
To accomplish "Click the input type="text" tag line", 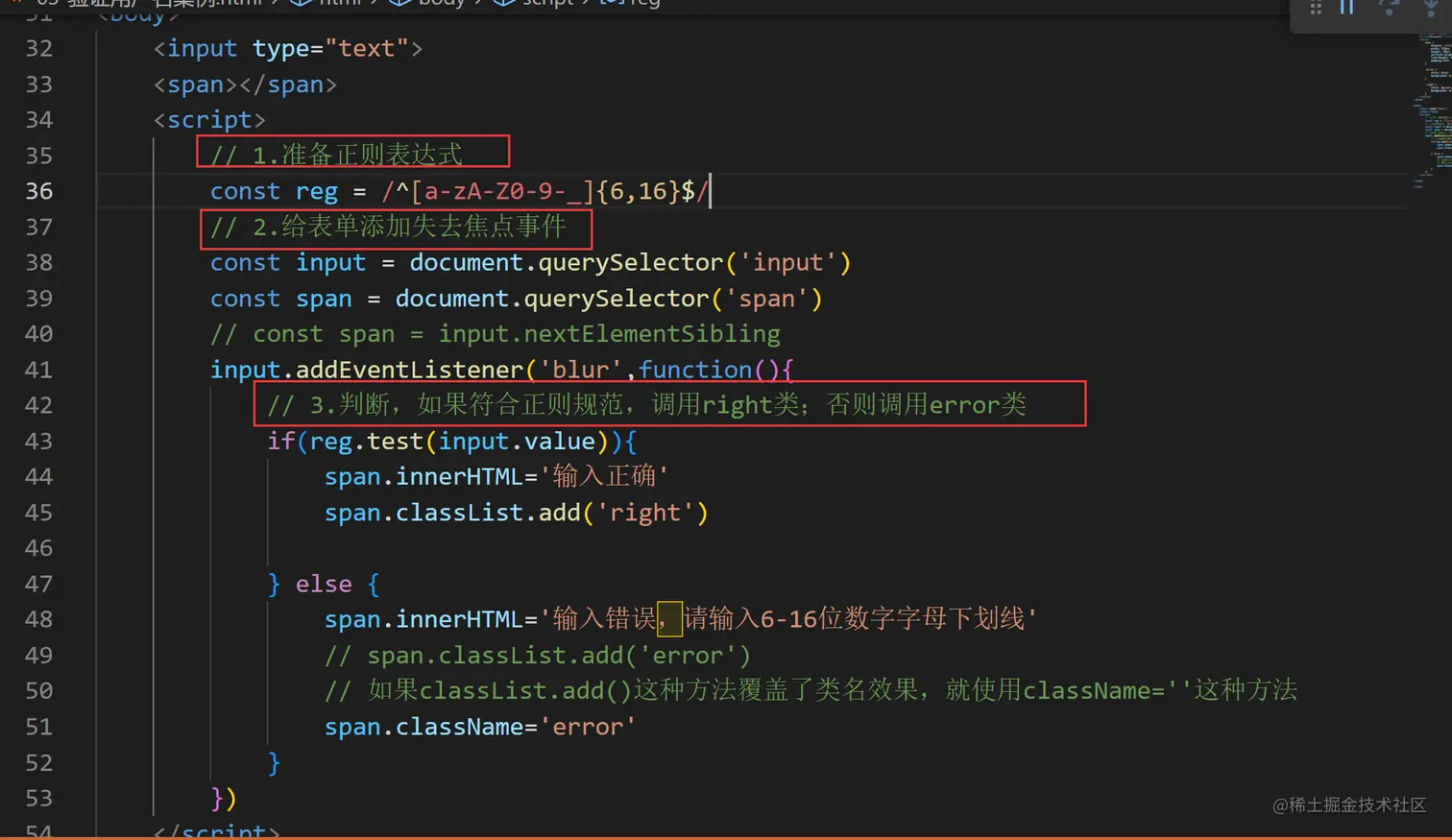I will 288,48.
